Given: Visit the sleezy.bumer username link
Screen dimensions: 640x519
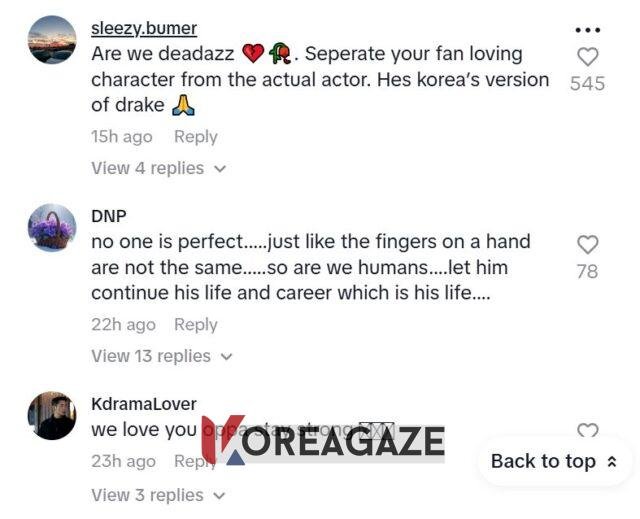Looking at the screenshot, I should tap(144, 28).
